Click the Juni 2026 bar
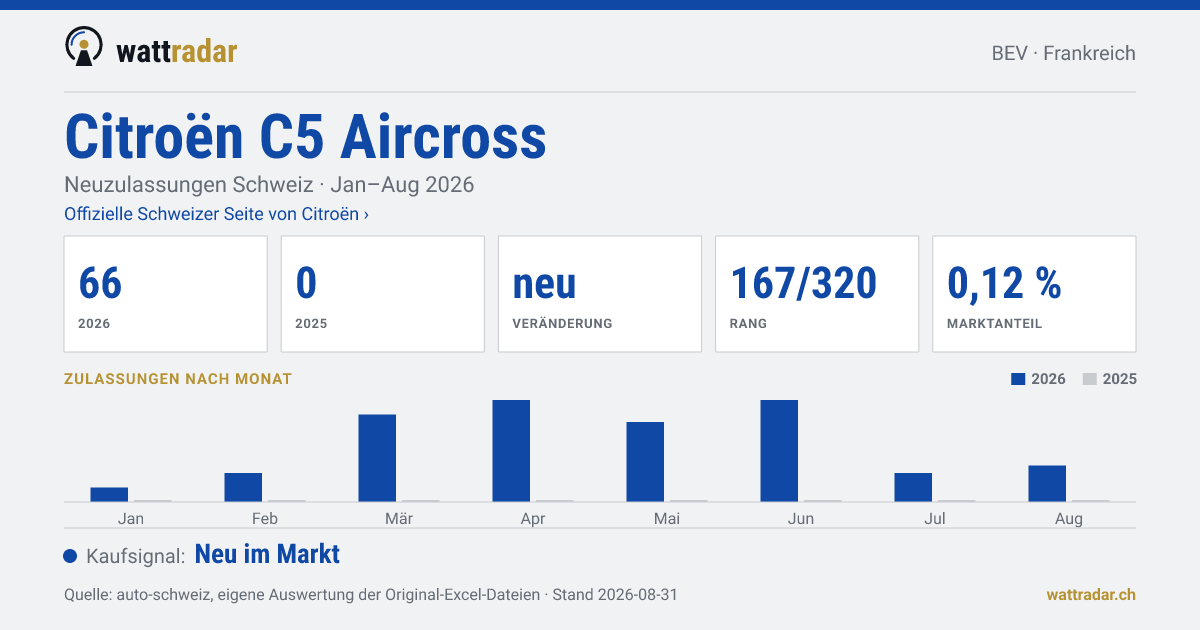 [x=779, y=451]
